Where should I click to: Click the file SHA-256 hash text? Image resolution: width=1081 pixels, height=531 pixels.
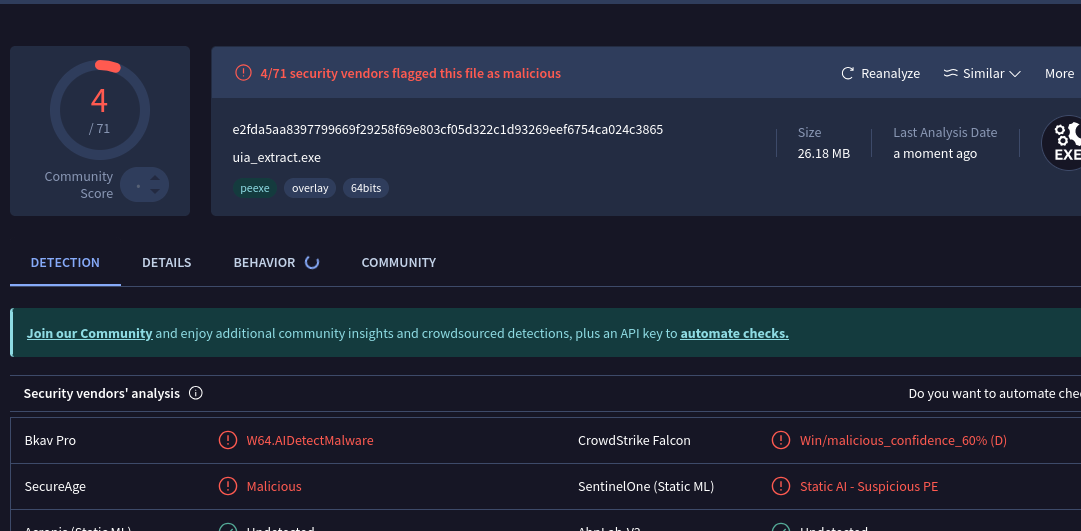[447, 130]
